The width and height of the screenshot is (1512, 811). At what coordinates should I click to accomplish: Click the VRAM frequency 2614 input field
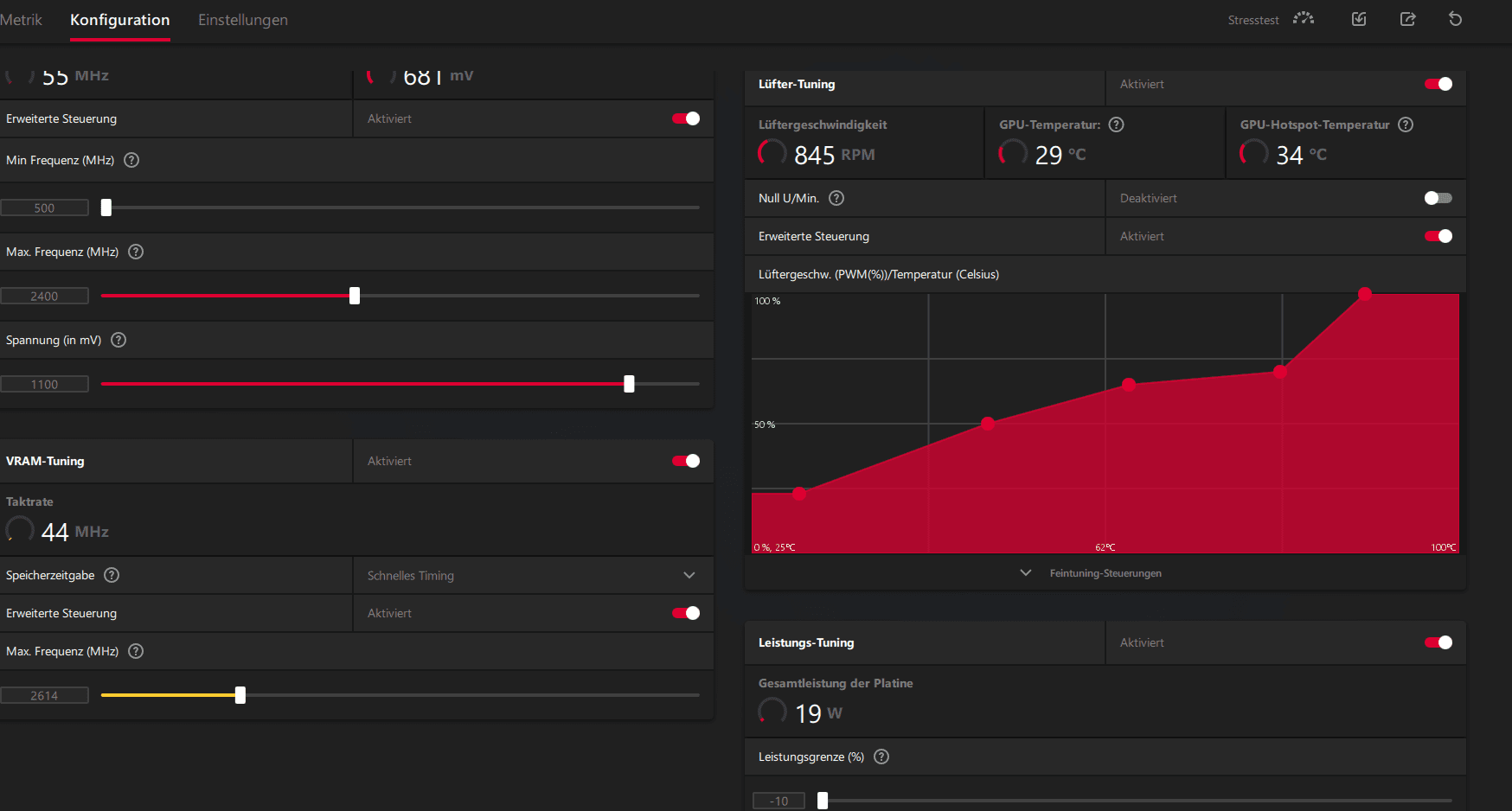[44, 695]
